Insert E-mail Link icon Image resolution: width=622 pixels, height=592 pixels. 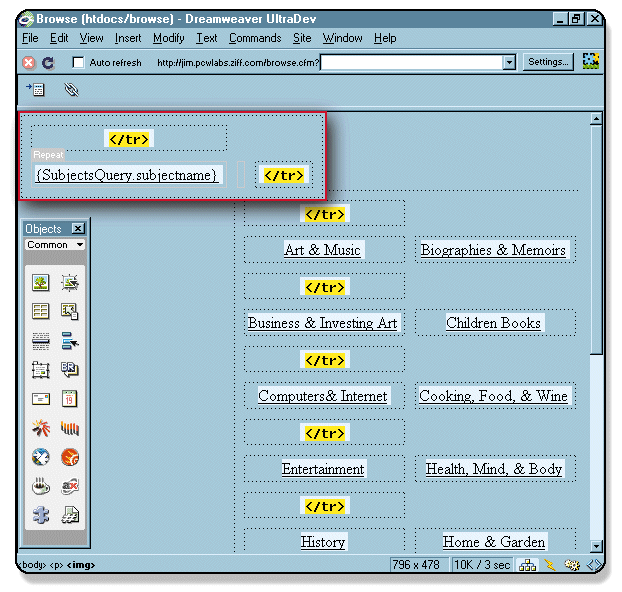pos(40,399)
